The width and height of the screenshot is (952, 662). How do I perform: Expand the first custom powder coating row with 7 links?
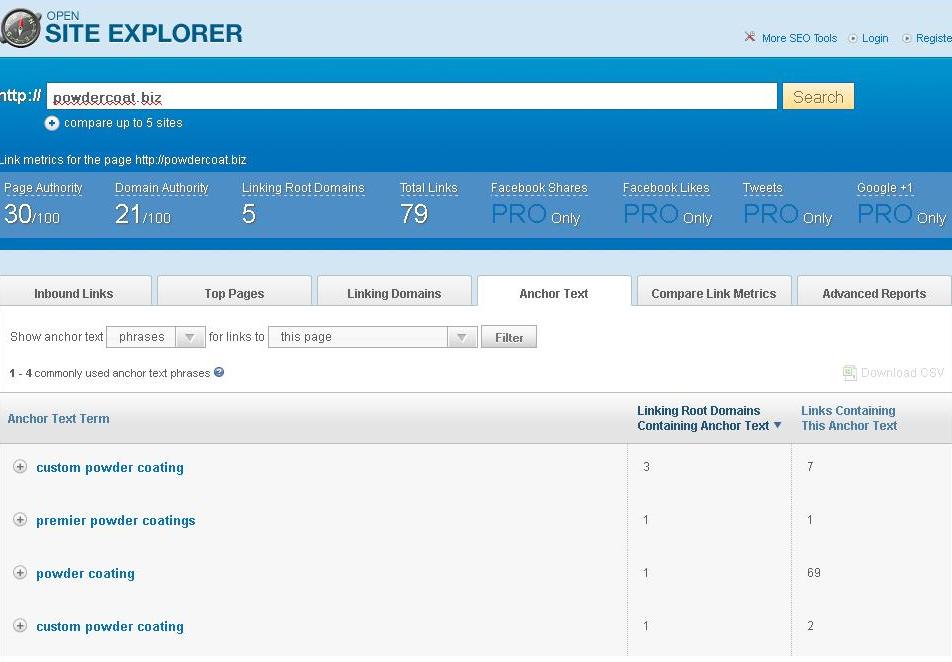[x=20, y=466]
